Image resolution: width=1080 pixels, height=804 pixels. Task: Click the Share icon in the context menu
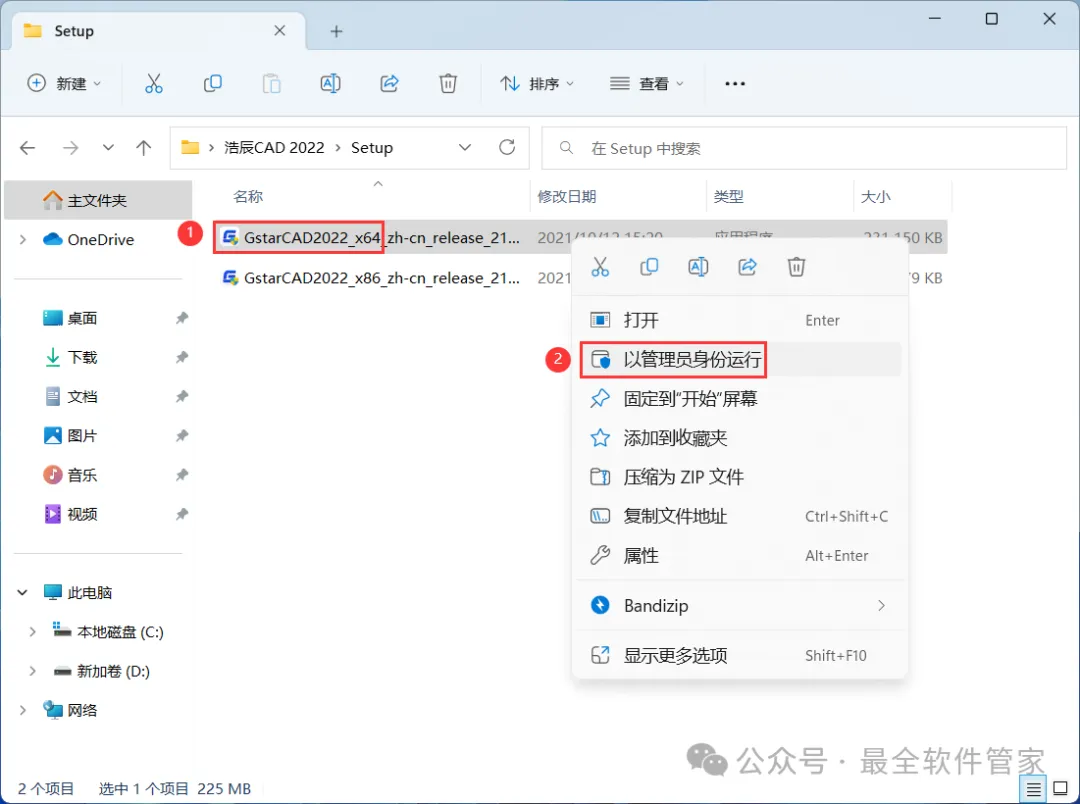click(x=747, y=267)
